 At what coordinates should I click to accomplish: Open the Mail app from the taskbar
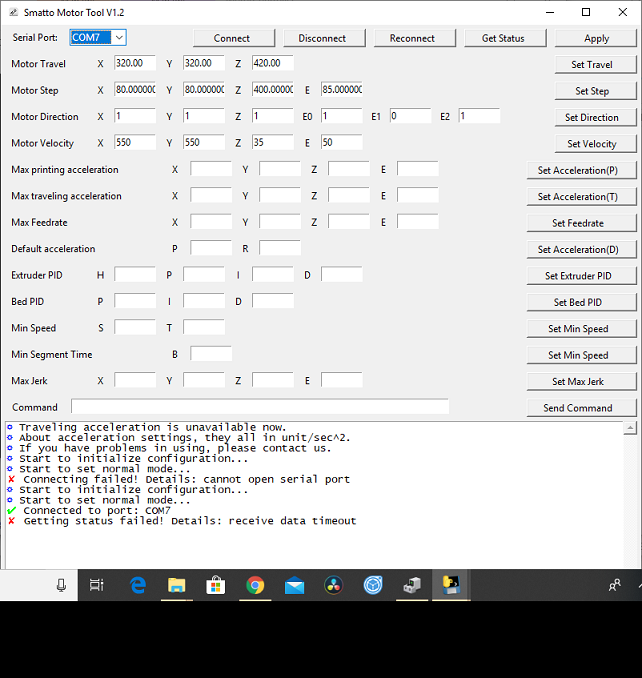click(294, 586)
